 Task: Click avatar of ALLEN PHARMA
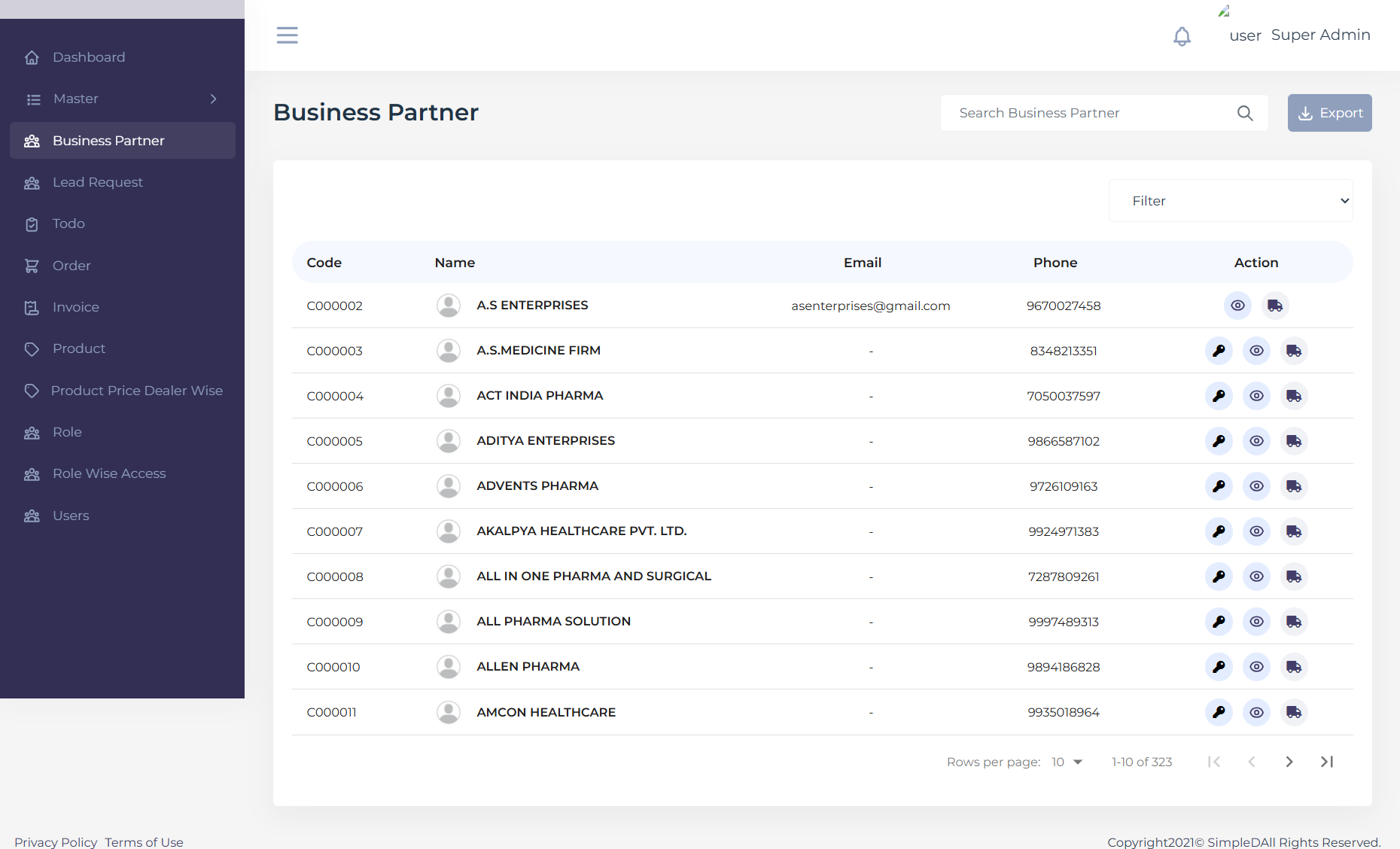click(x=449, y=667)
